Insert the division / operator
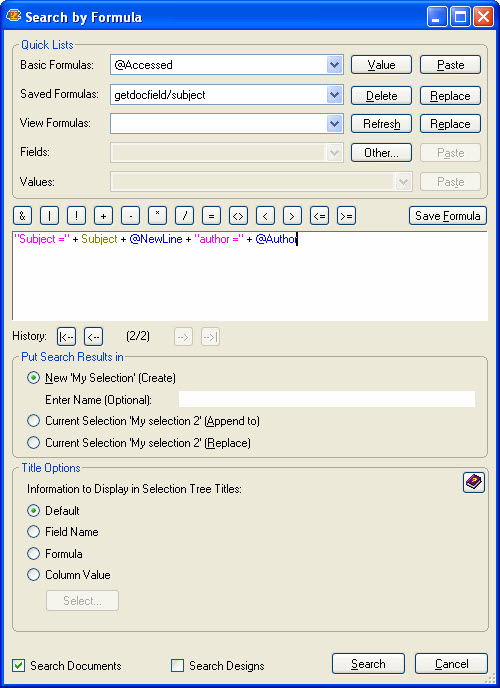The image size is (500, 688). tap(184, 215)
